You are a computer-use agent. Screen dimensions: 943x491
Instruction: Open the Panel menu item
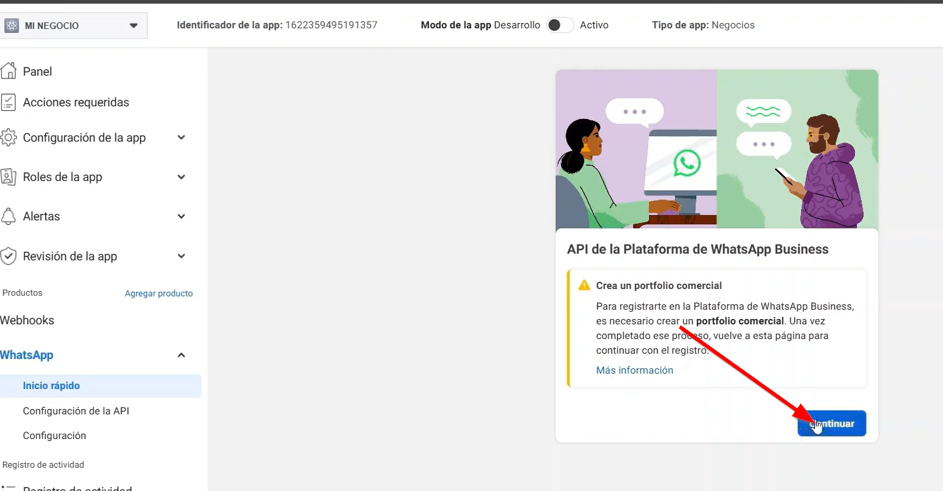(x=37, y=72)
